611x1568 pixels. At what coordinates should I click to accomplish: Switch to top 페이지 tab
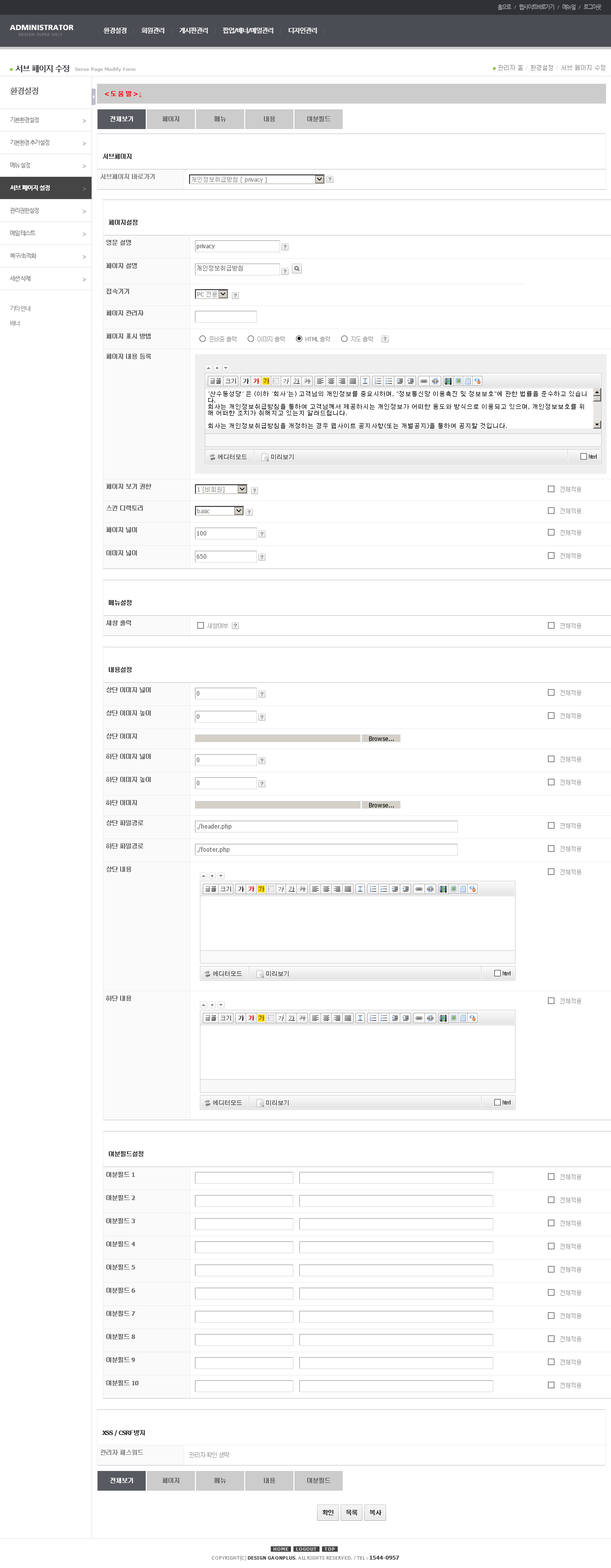click(171, 119)
